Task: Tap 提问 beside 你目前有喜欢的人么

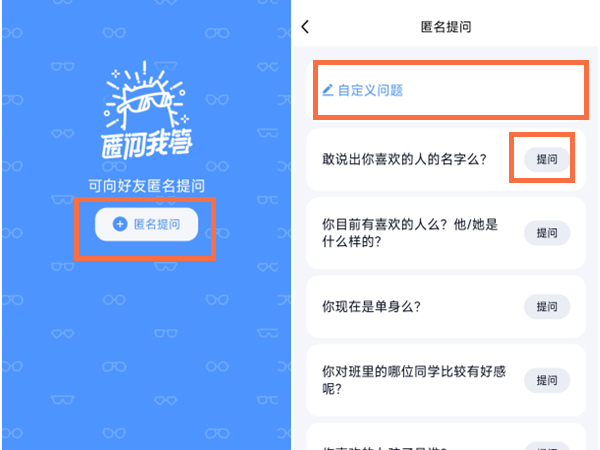Action: coord(547,233)
